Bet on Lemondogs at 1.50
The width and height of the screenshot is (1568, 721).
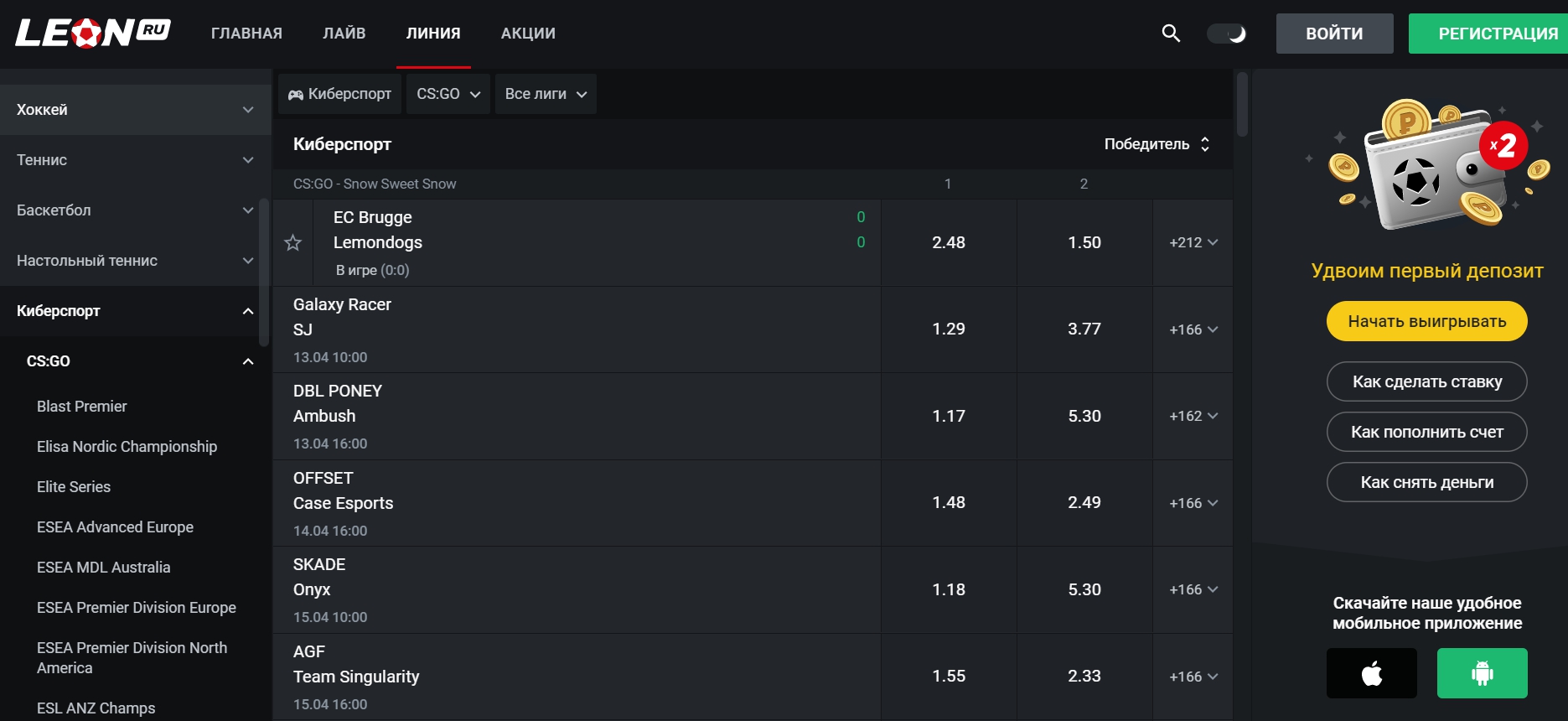click(x=1084, y=243)
